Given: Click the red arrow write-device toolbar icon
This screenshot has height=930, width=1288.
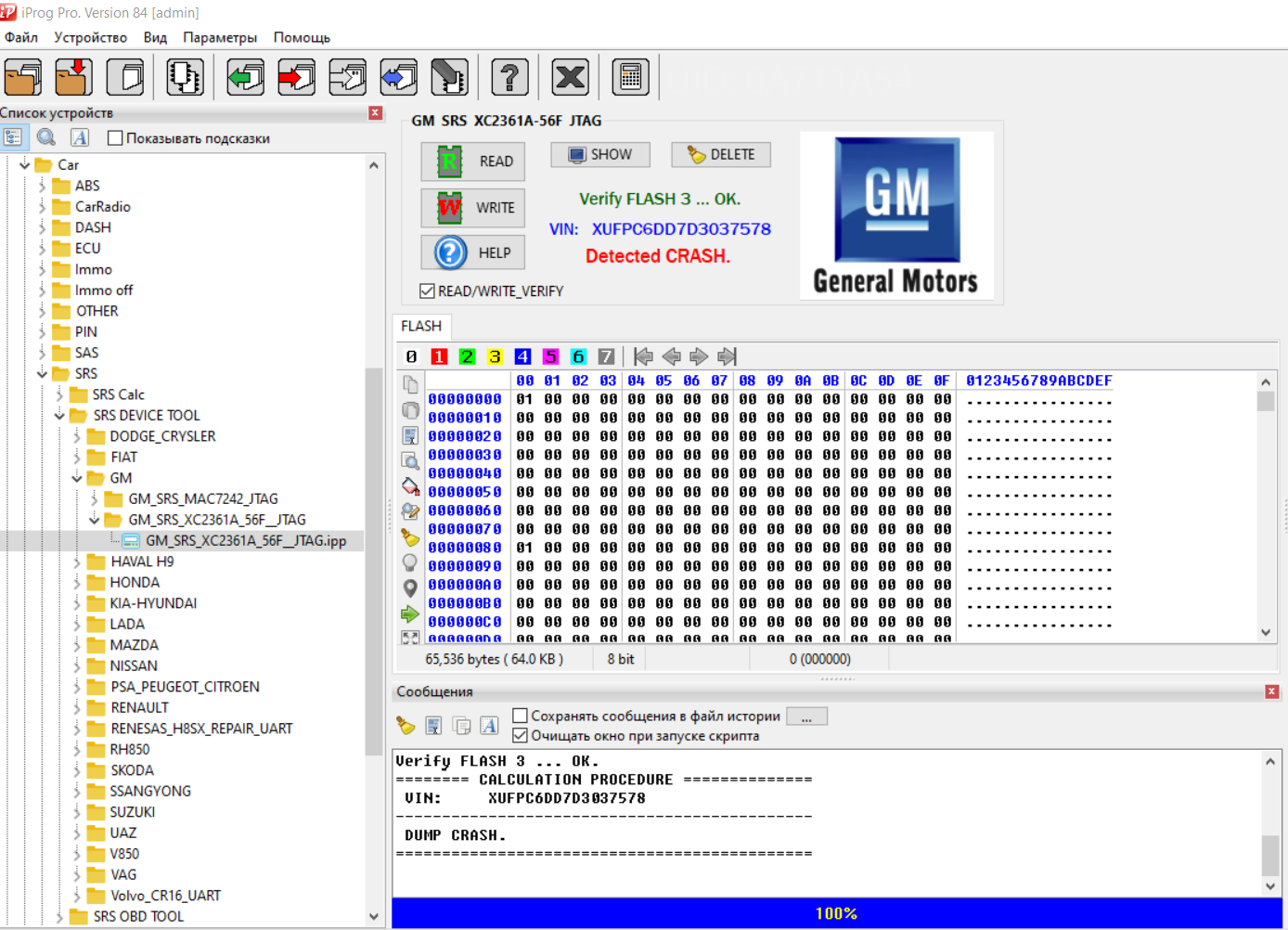Looking at the screenshot, I should coord(296,77).
